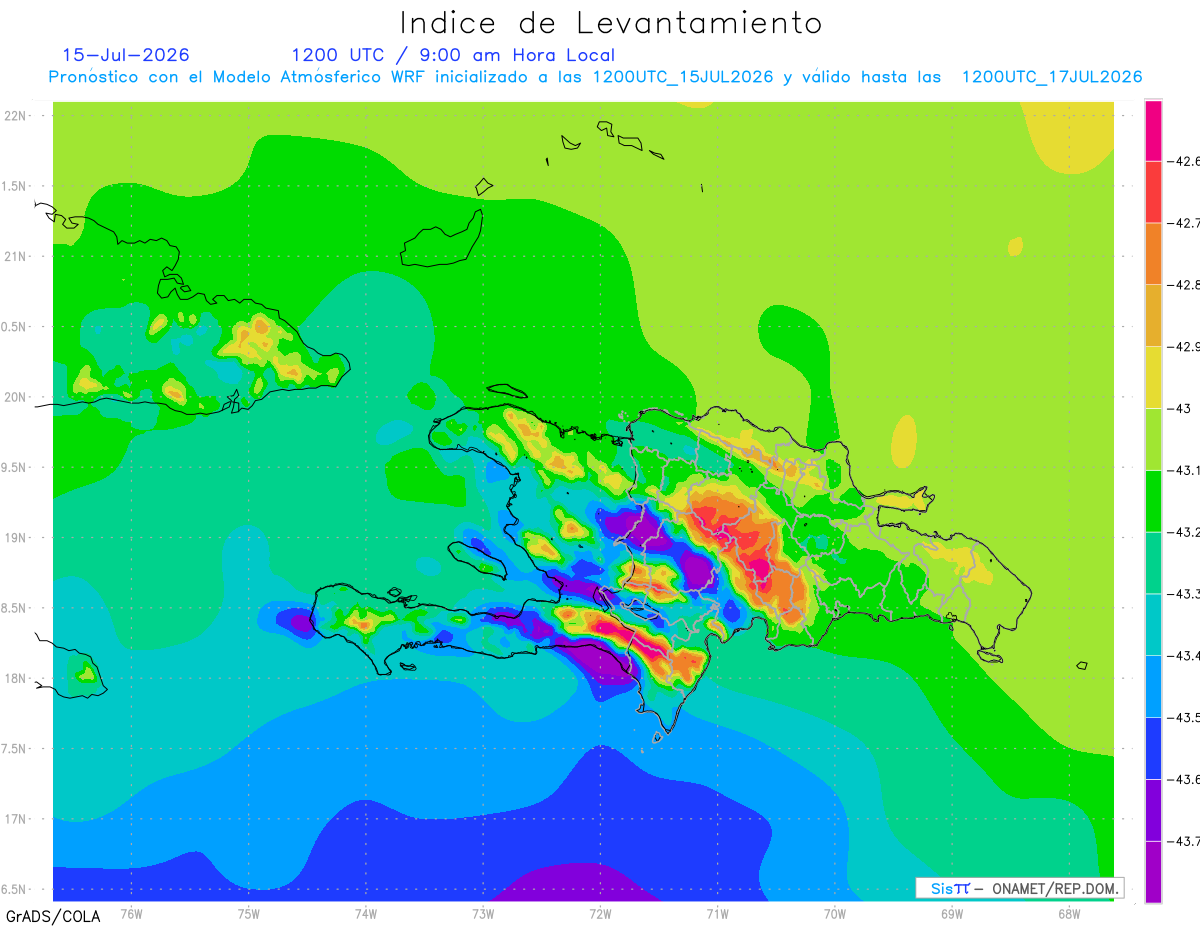Select the '21N' latitude label

point(15,256)
